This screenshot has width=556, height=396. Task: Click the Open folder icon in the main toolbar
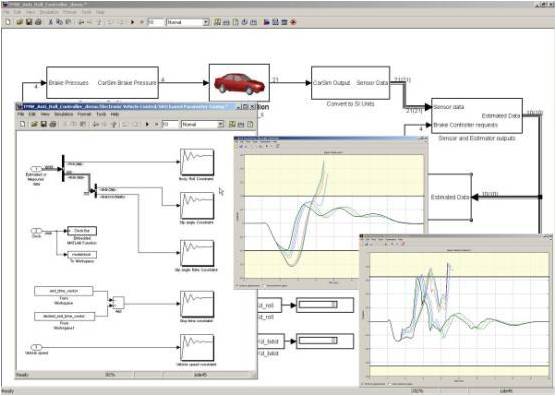coord(20,22)
